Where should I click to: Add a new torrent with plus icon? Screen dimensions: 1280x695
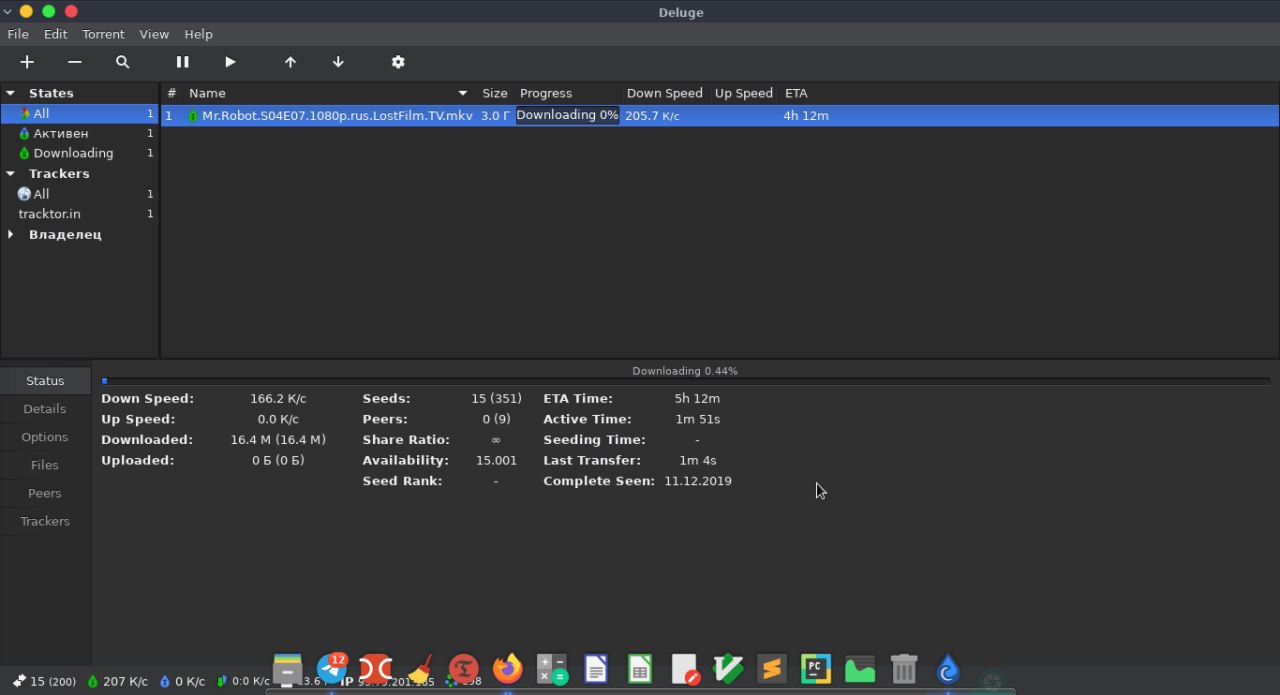(x=27, y=62)
